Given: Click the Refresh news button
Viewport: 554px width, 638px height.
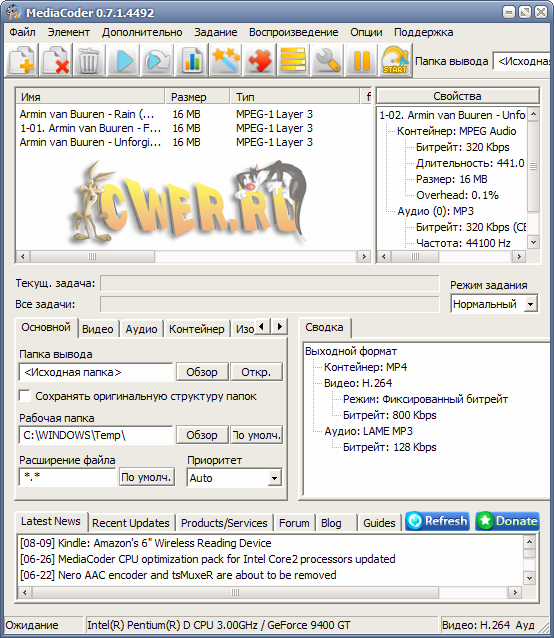Looking at the screenshot, I should coord(438,521).
